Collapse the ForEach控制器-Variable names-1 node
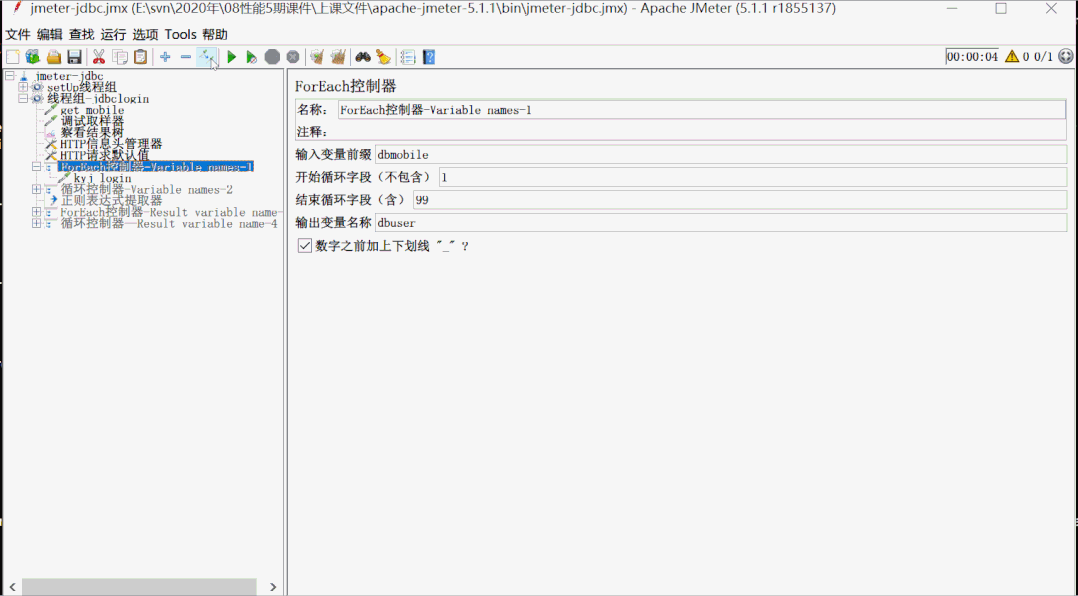Image resolution: width=1078 pixels, height=596 pixels. (x=36, y=167)
